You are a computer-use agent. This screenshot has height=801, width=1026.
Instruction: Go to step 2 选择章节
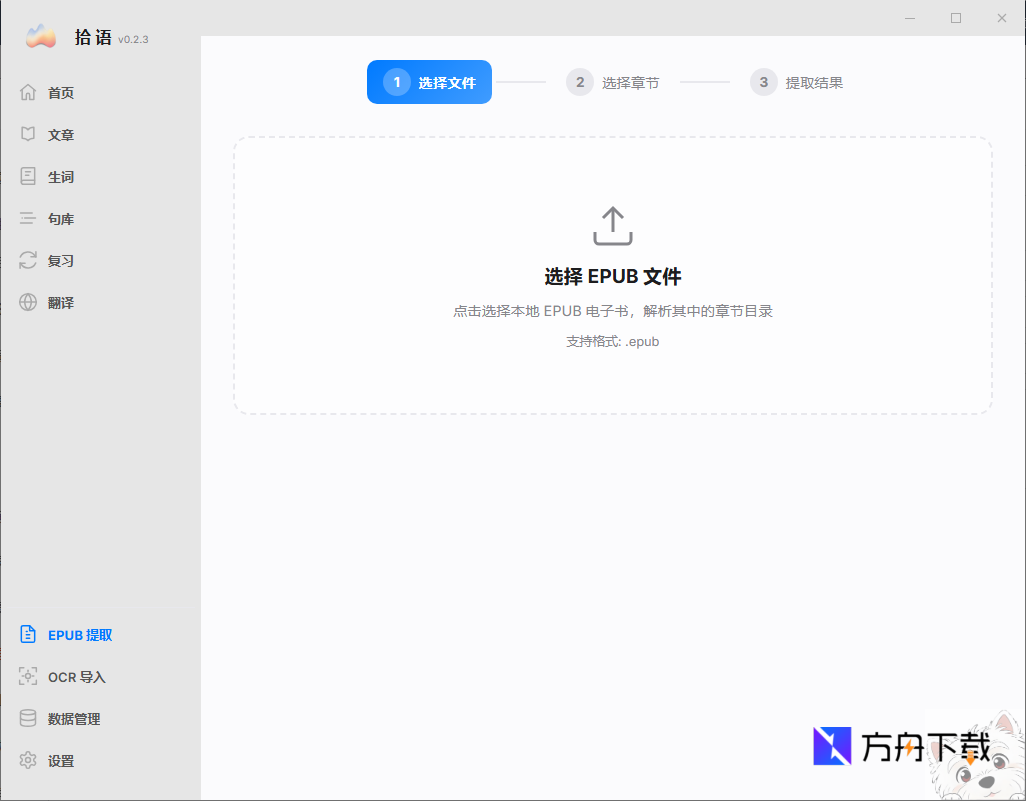613,82
